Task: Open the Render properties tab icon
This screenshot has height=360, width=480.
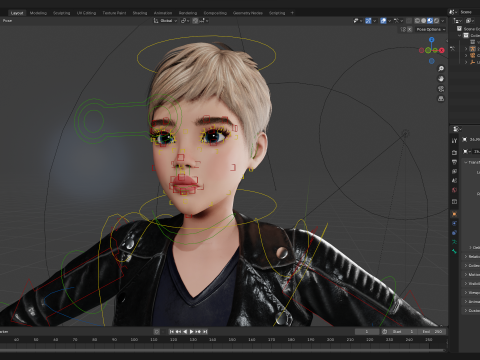Action: pos(454,152)
